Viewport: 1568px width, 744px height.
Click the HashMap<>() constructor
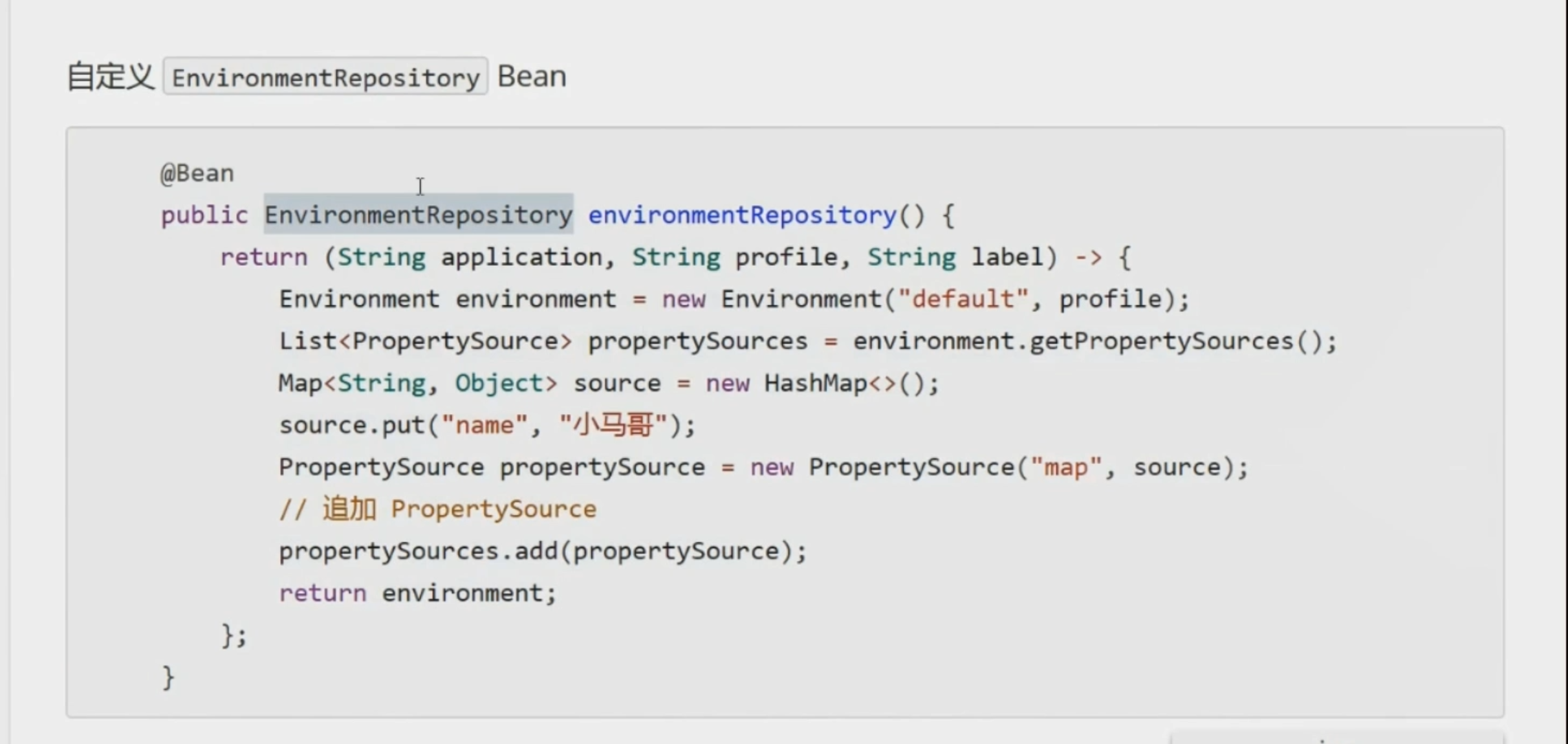coord(851,383)
